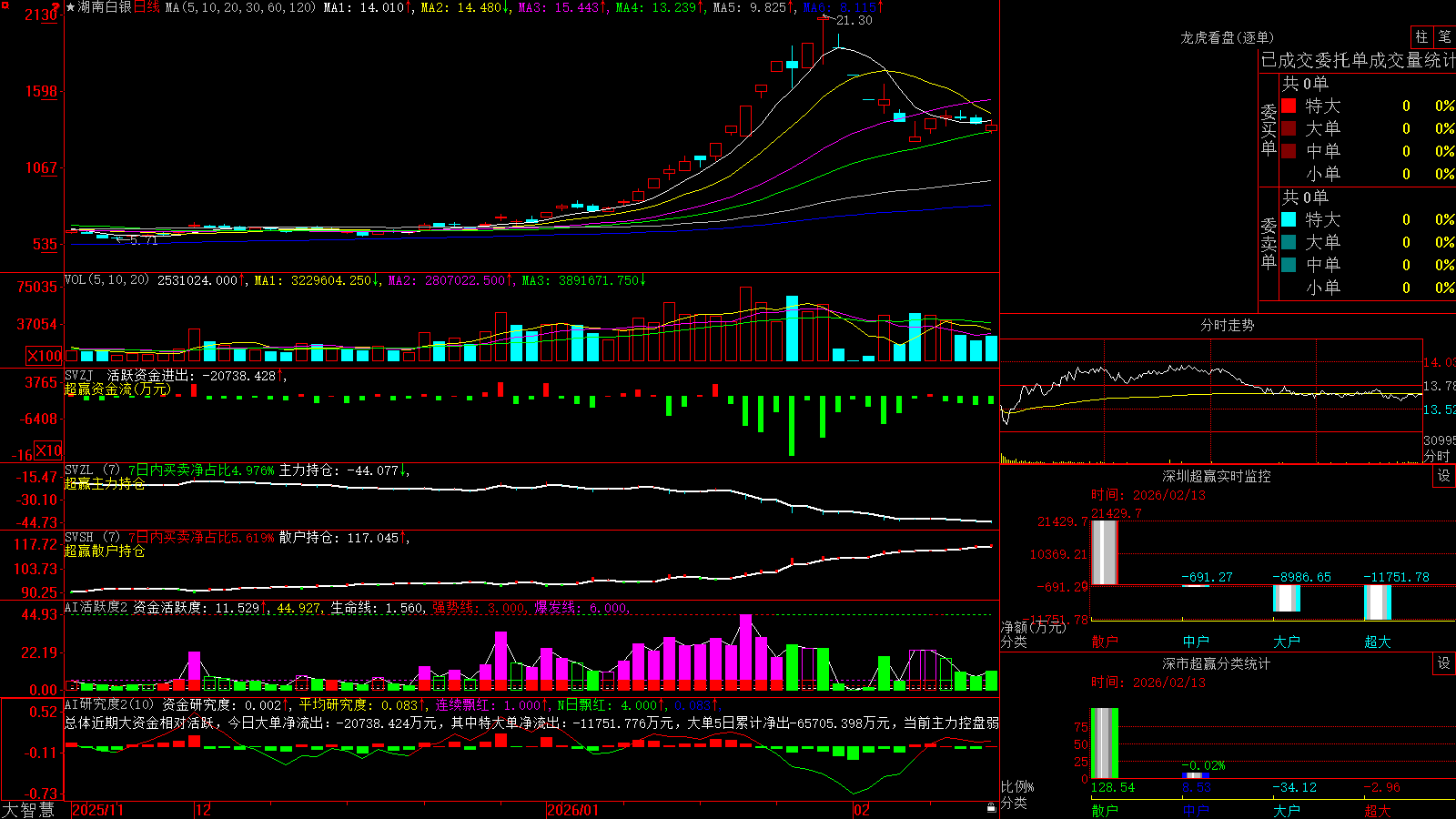Select the 湖南白银 stock name

(105, 7)
